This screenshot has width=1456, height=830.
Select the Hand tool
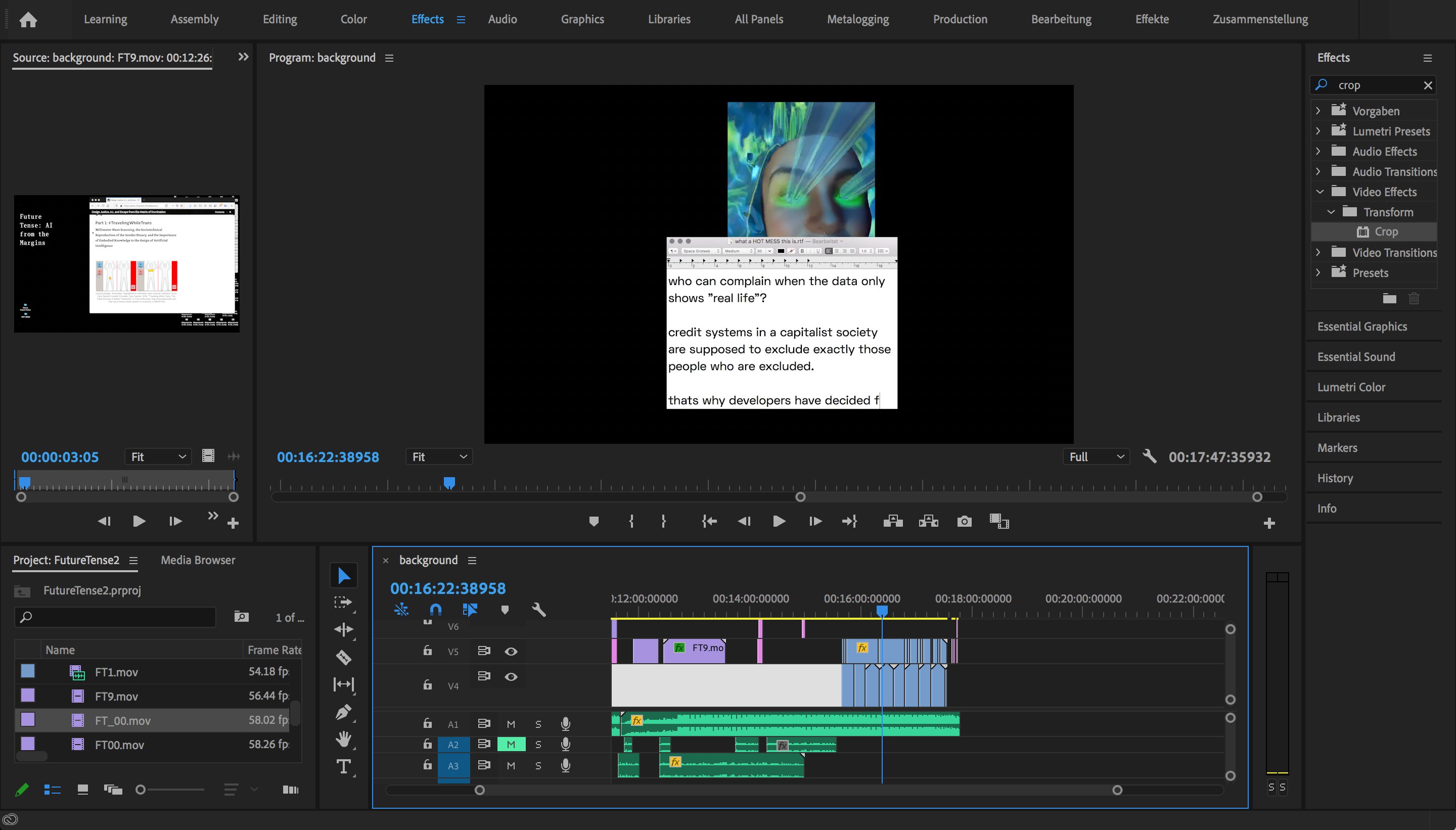pyautogui.click(x=344, y=740)
